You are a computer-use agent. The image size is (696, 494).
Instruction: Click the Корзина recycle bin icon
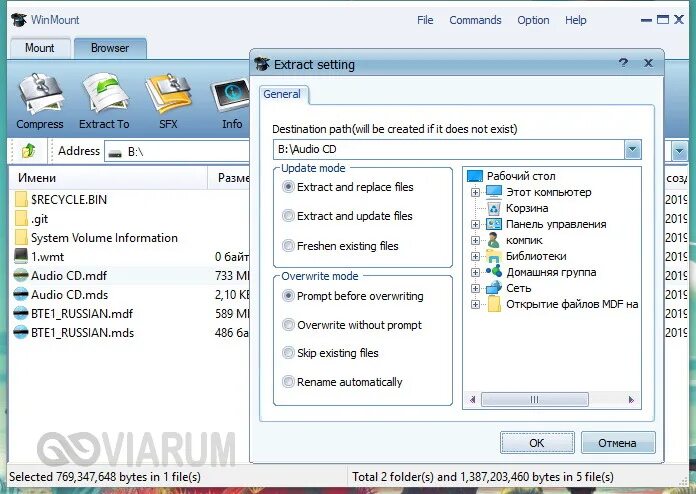494,208
